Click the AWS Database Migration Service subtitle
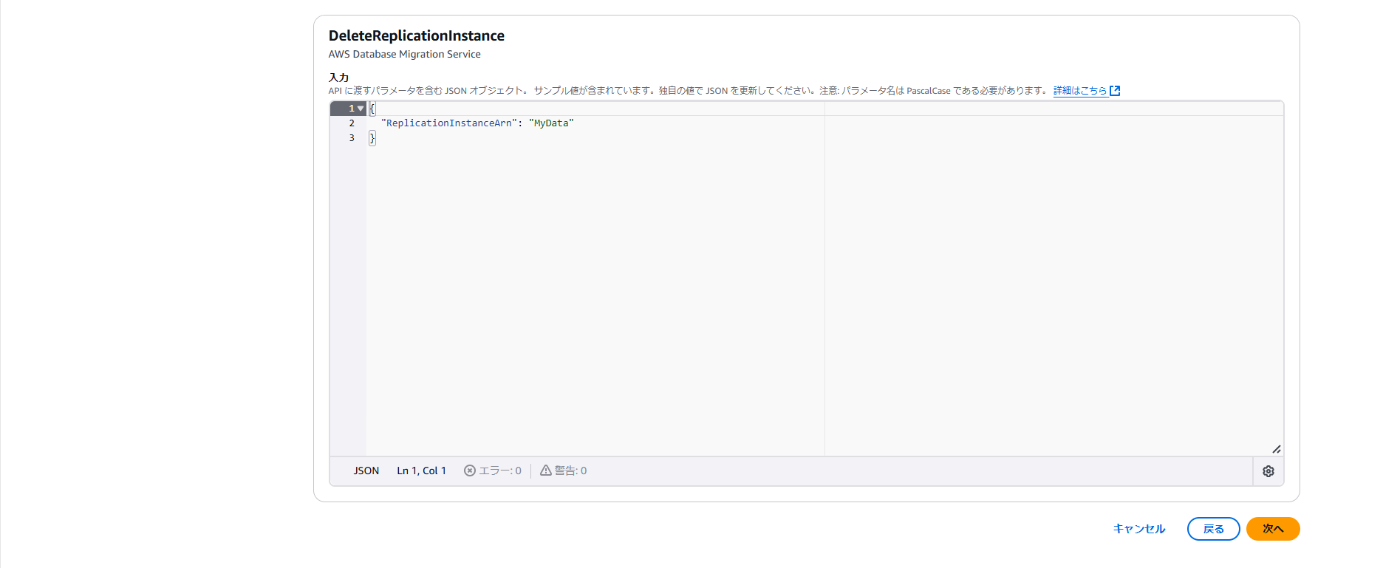Viewport: 1400px width, 568px height. [404, 54]
